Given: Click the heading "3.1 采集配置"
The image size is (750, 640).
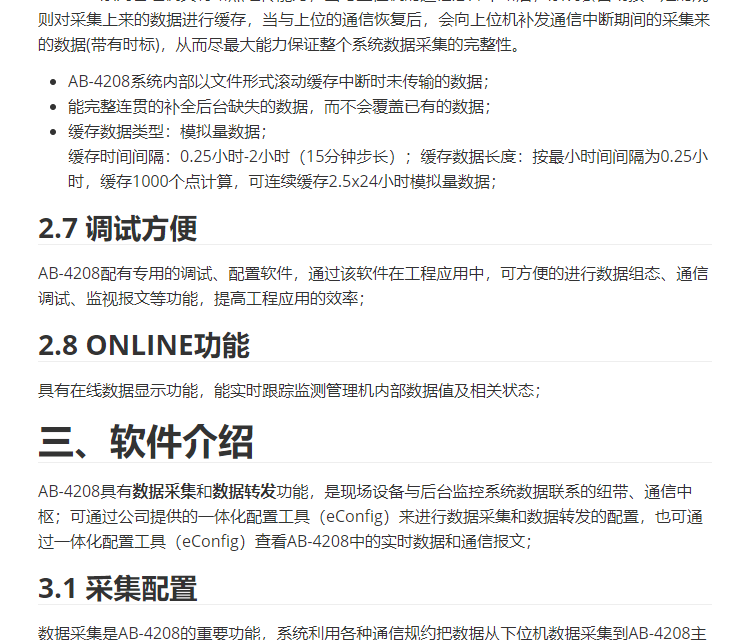Looking at the screenshot, I should point(118,588).
